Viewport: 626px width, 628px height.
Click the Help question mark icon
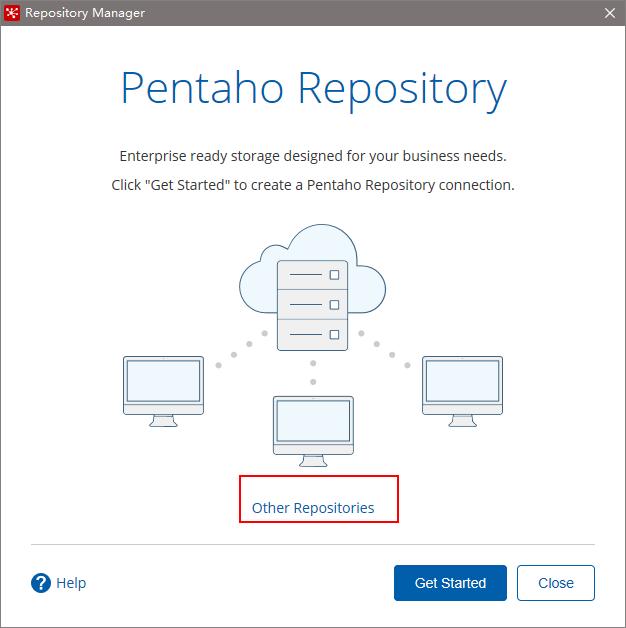(x=41, y=583)
